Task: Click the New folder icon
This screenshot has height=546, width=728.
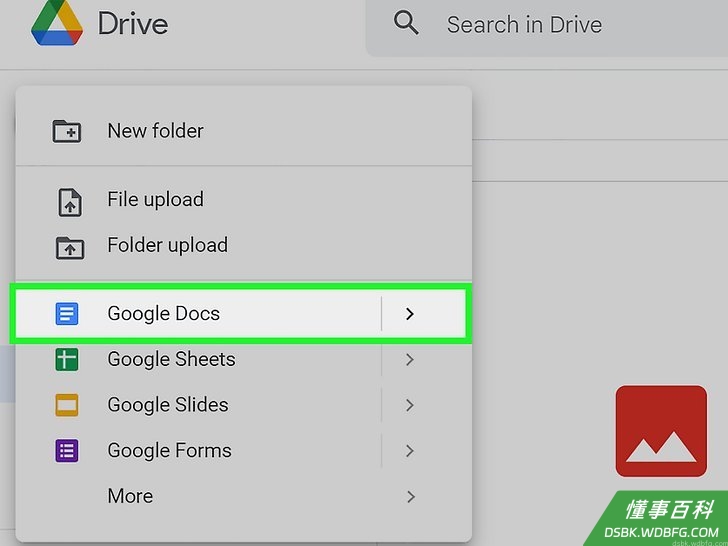Action: (x=67, y=131)
